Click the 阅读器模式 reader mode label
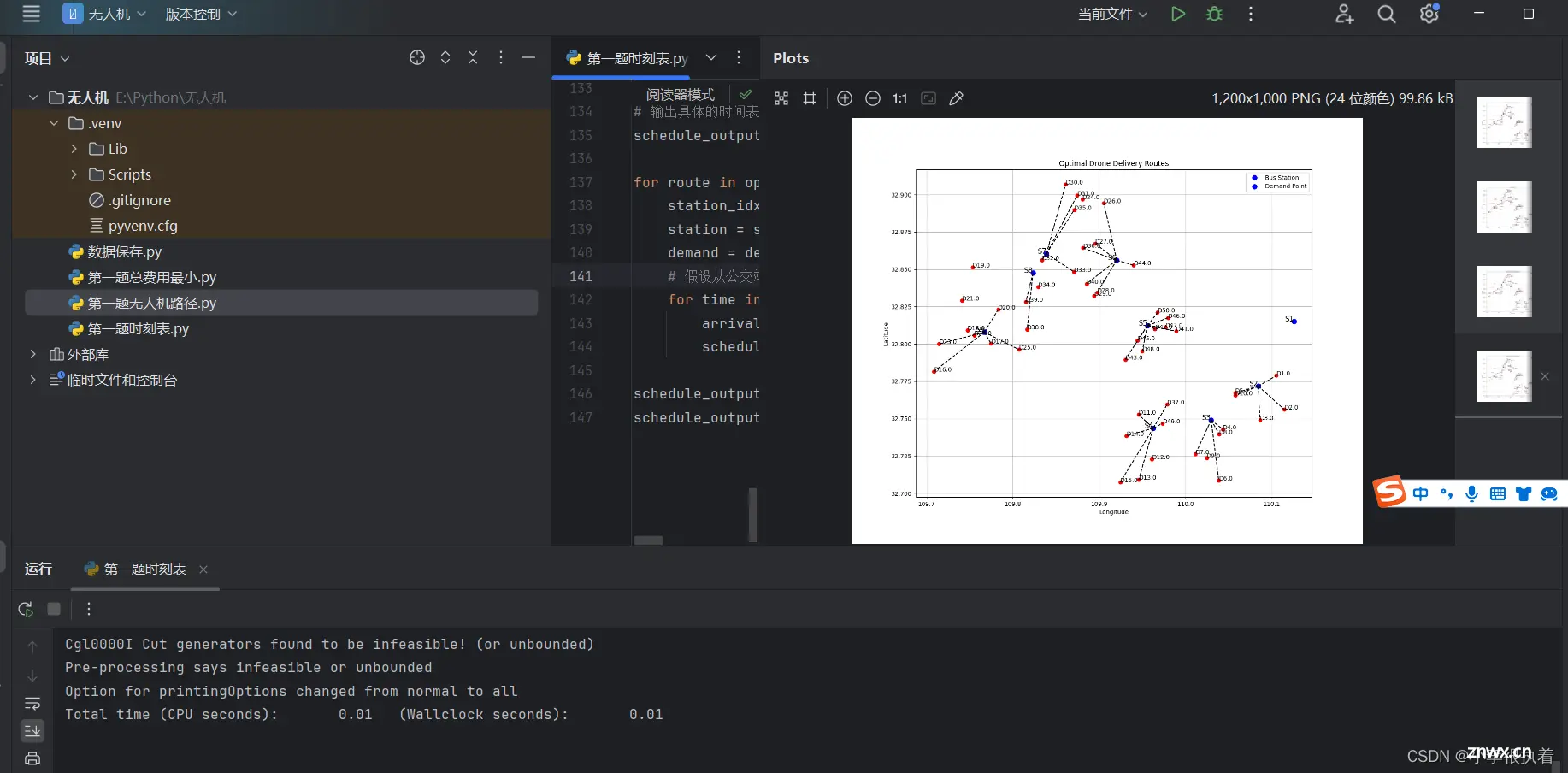 (681, 94)
